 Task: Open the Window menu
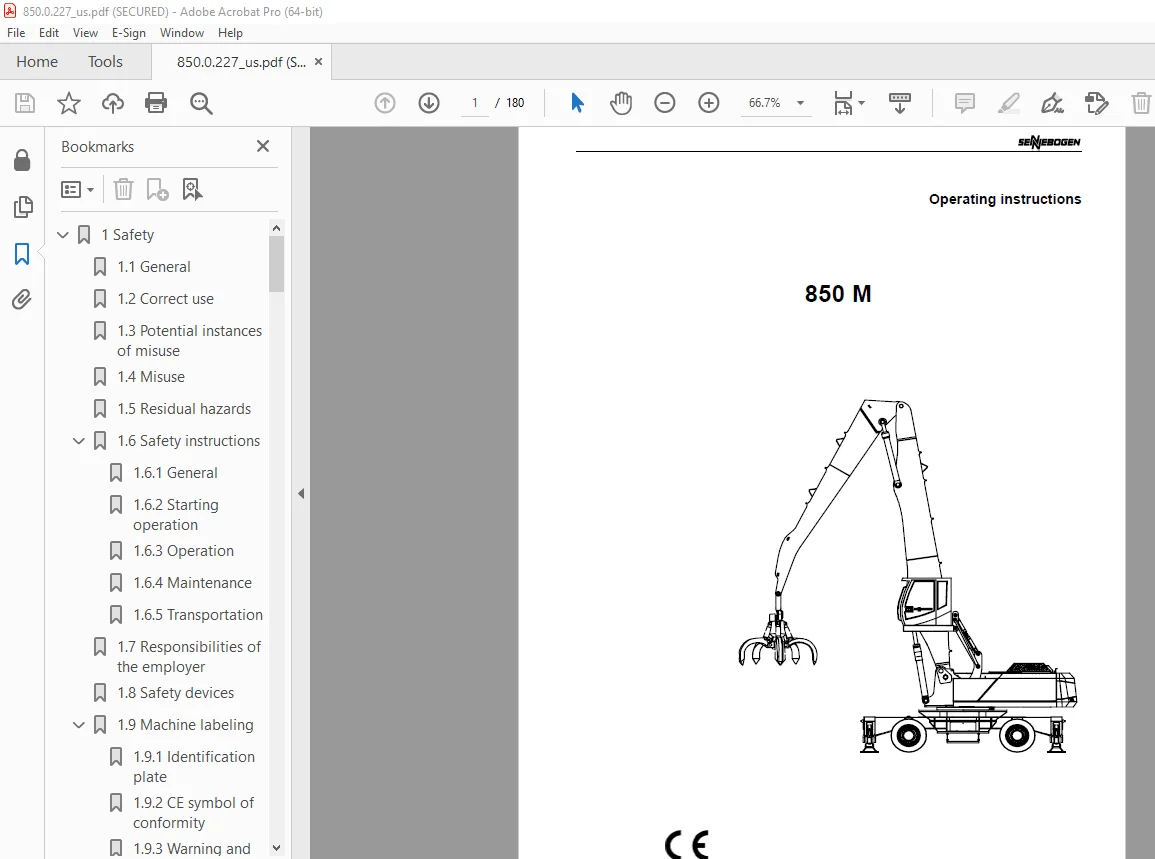tap(182, 33)
